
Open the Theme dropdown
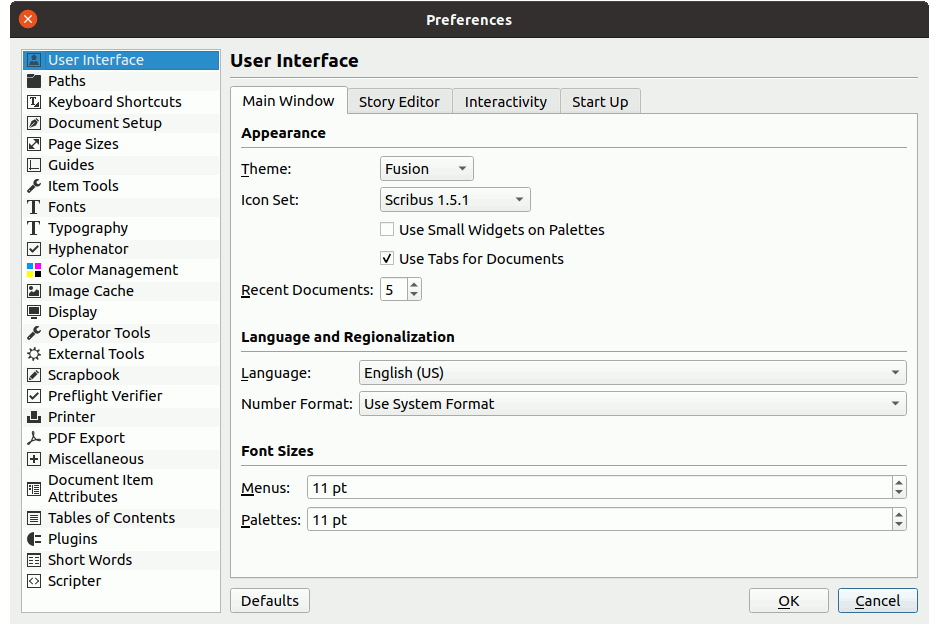pyautogui.click(x=427, y=169)
